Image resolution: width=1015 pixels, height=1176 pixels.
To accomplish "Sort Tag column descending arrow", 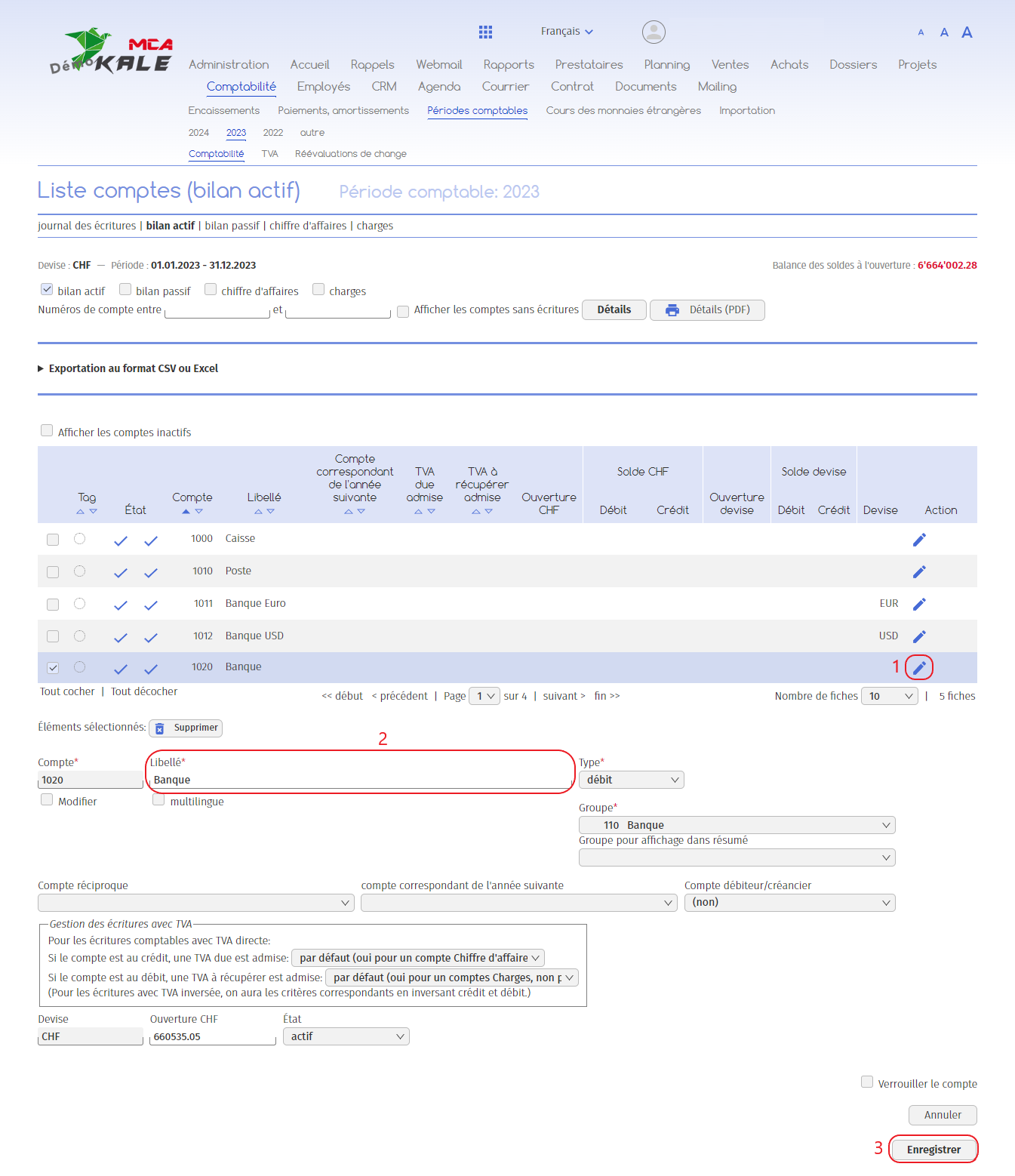I will pyautogui.click(x=94, y=512).
